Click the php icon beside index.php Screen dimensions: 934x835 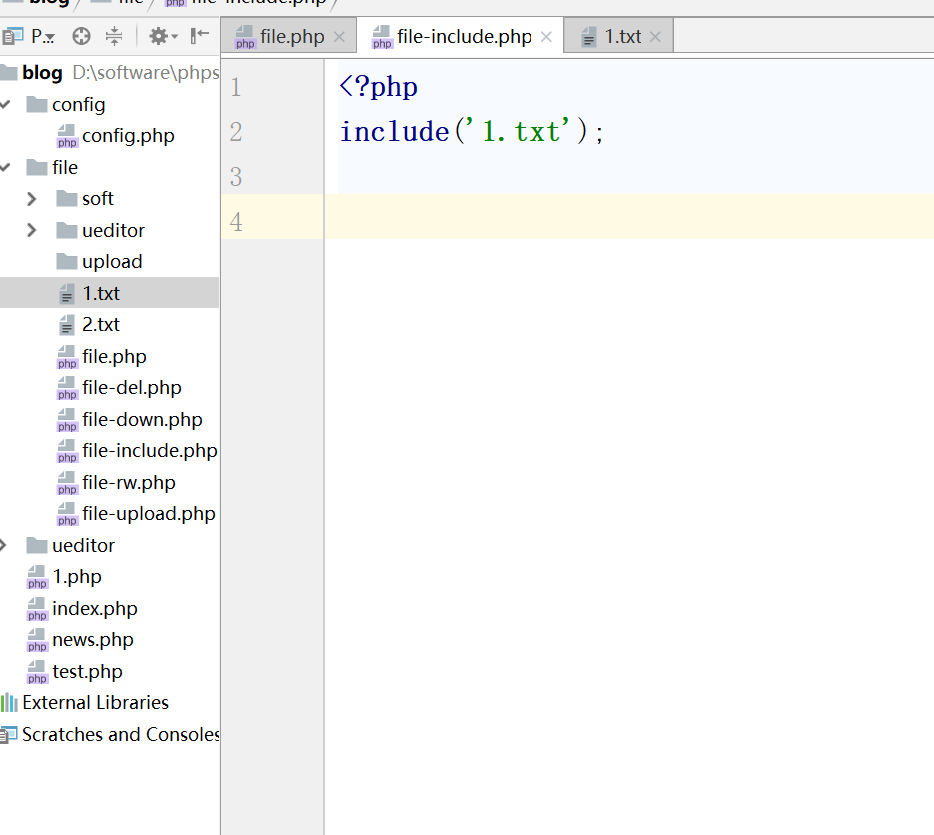[37, 609]
